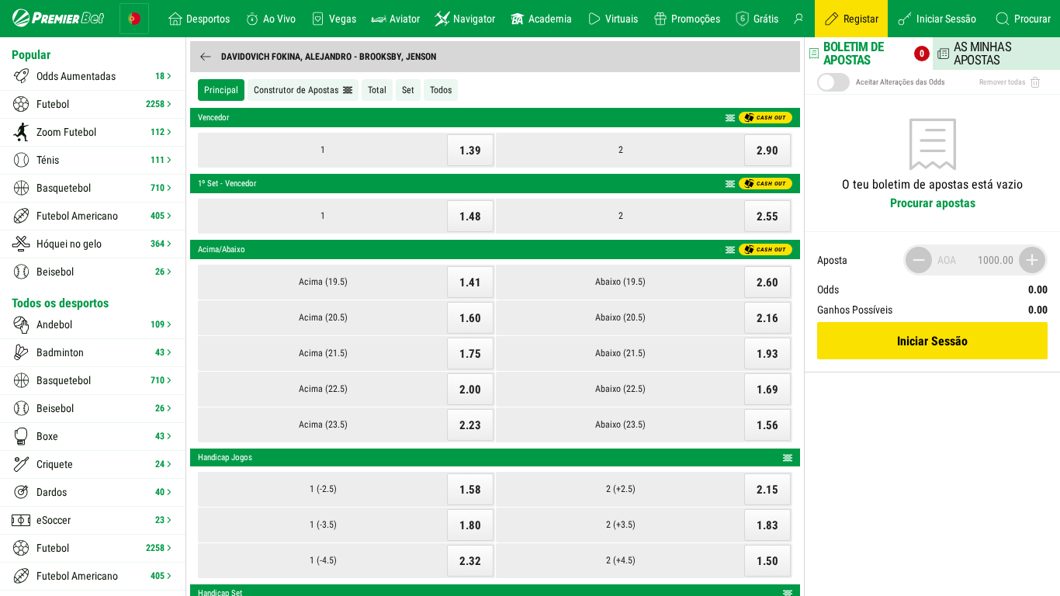
Task: Increase stake with the plus button
Action: coord(1032,260)
